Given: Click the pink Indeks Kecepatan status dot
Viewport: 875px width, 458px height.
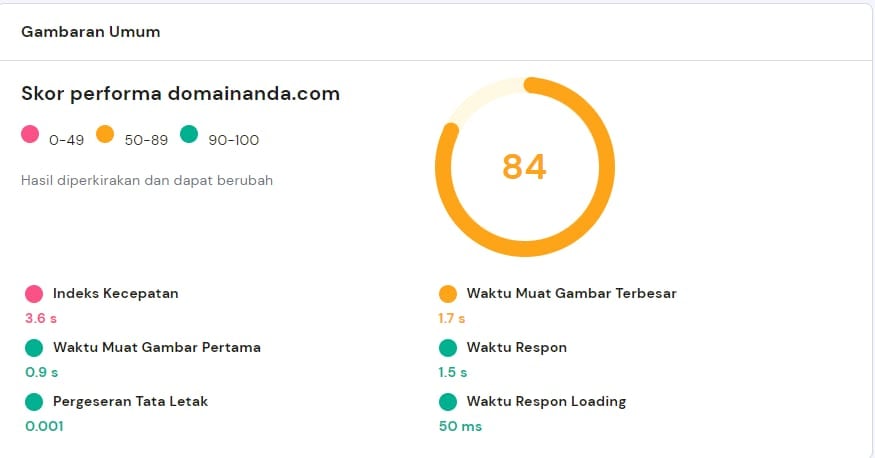Looking at the screenshot, I should [34, 294].
